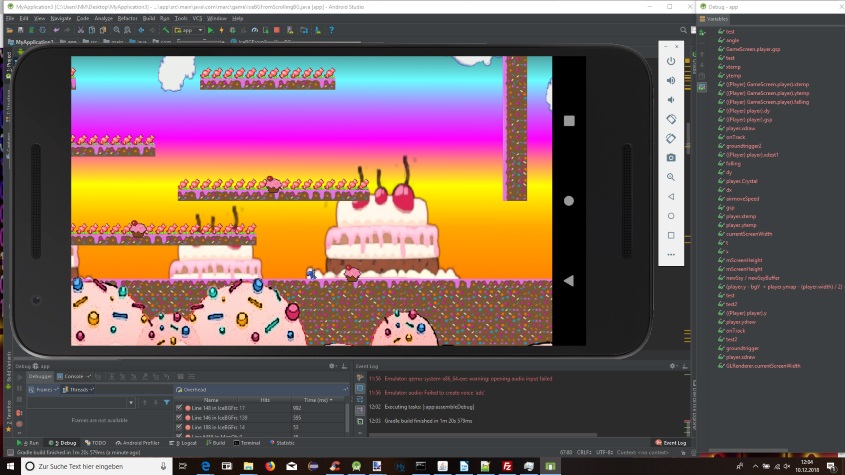Viewport: 845px width, 475px height.
Task: Take an emulator screenshot with the camera icon
Action: coord(671,157)
